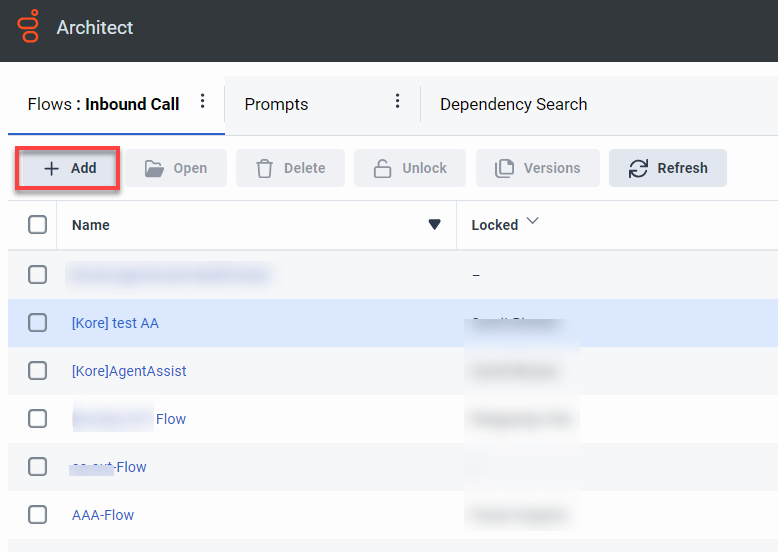778x552 pixels.
Task: Click the plus Add flow button
Action: pos(70,168)
